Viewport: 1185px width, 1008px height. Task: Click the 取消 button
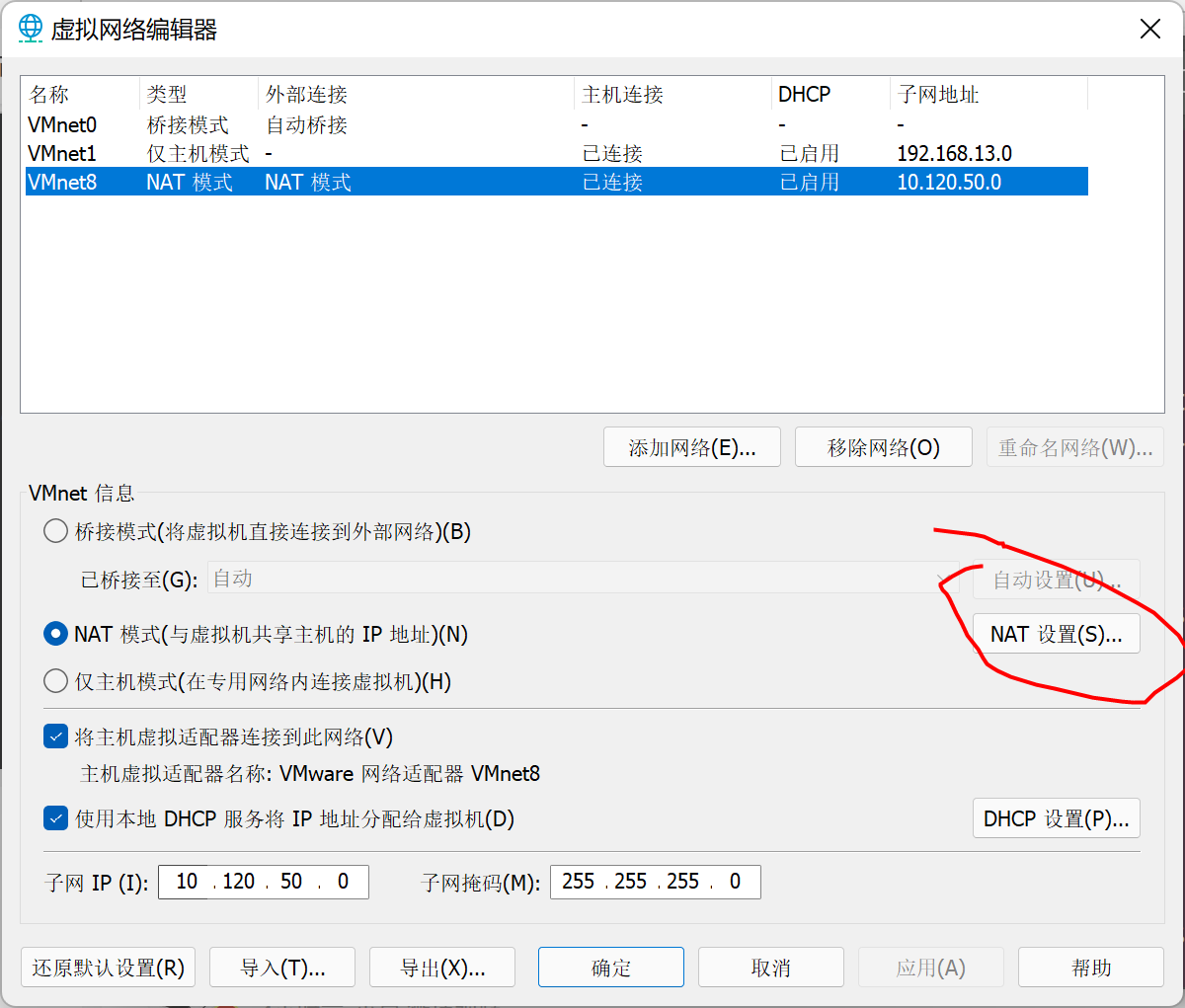(x=771, y=968)
